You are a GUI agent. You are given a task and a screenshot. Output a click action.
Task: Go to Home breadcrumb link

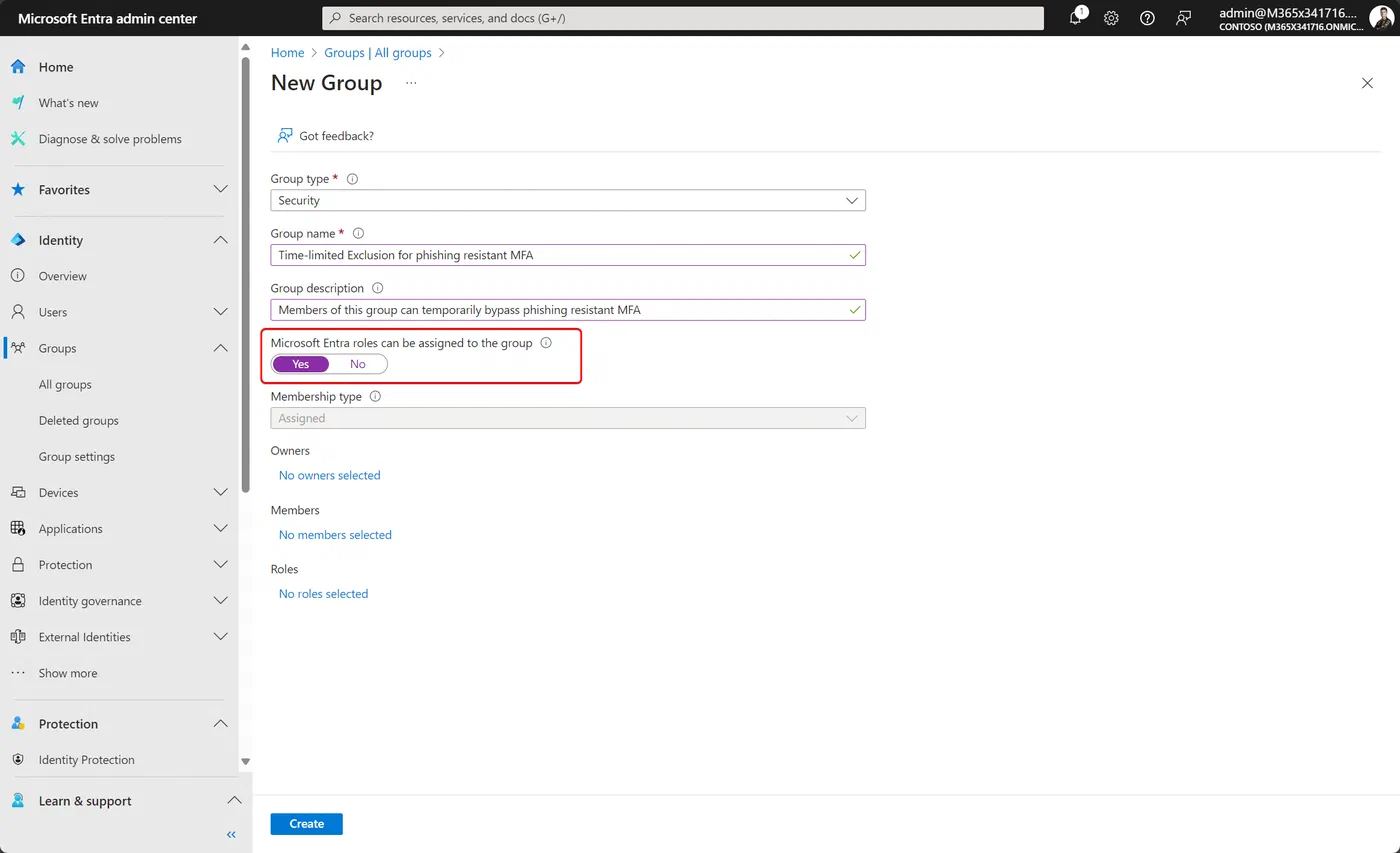pyautogui.click(x=287, y=52)
